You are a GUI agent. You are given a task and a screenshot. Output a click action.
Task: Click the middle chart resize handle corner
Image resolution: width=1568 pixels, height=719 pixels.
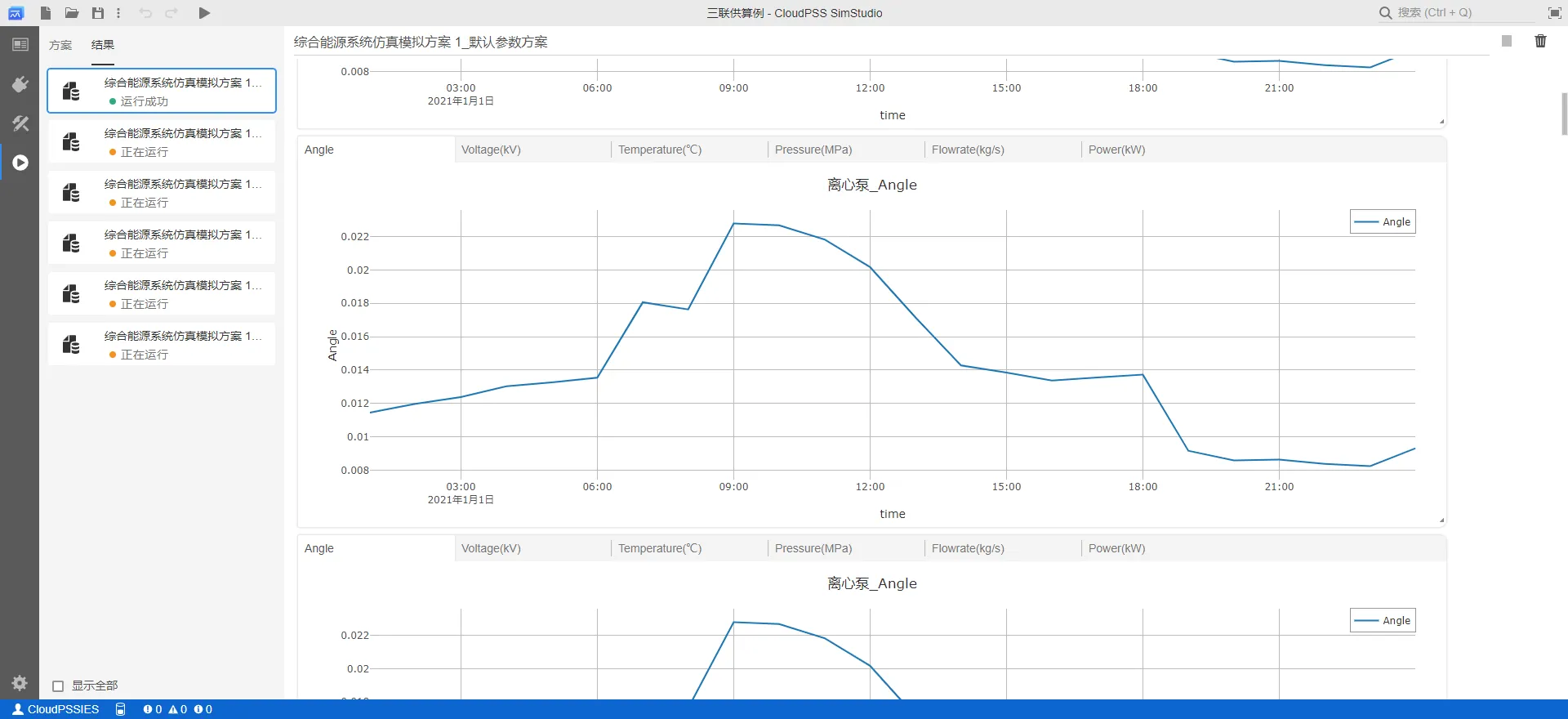pos(1441,520)
